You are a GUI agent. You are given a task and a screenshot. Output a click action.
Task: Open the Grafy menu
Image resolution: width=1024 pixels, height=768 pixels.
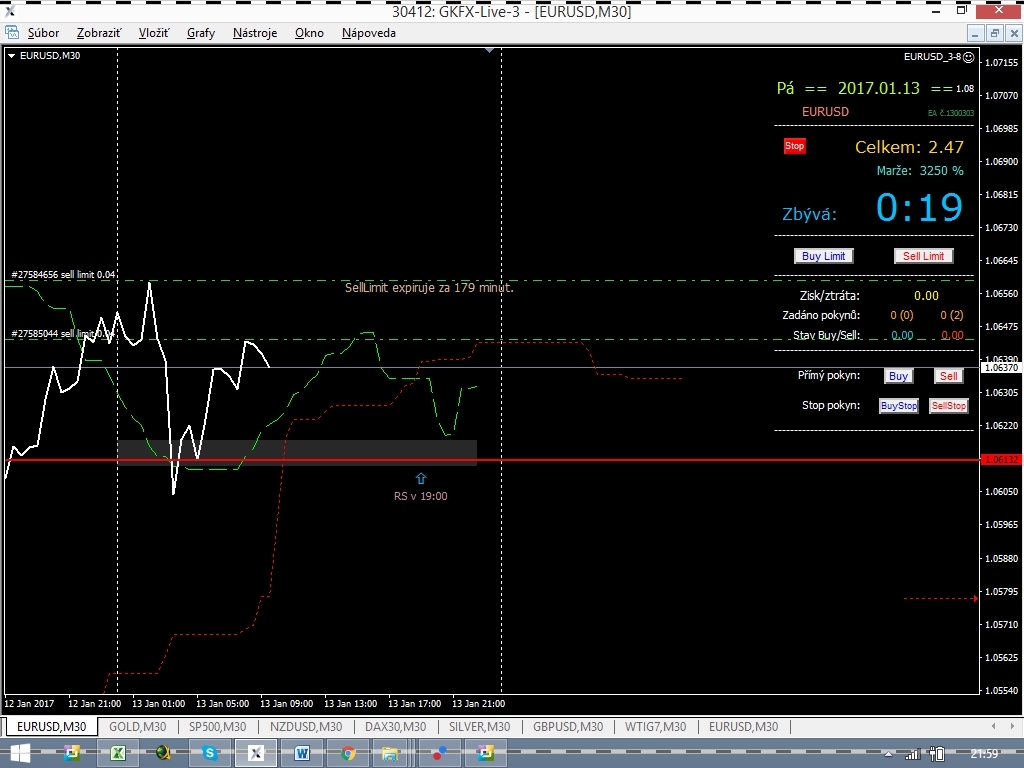tap(200, 33)
